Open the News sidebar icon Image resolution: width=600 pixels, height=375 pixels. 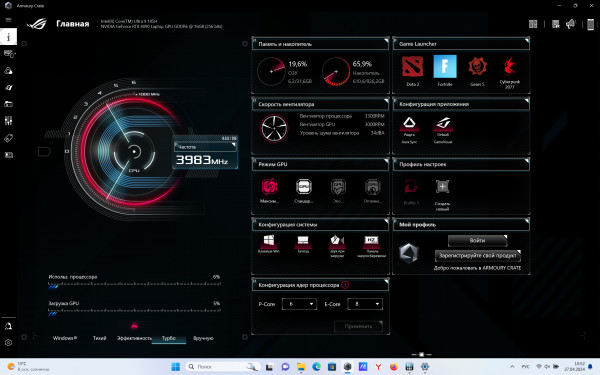pos(8,155)
